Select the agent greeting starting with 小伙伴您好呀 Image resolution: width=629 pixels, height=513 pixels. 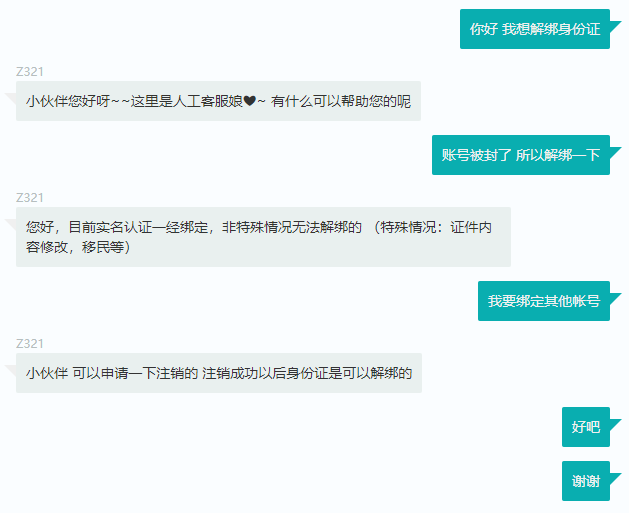217,101
